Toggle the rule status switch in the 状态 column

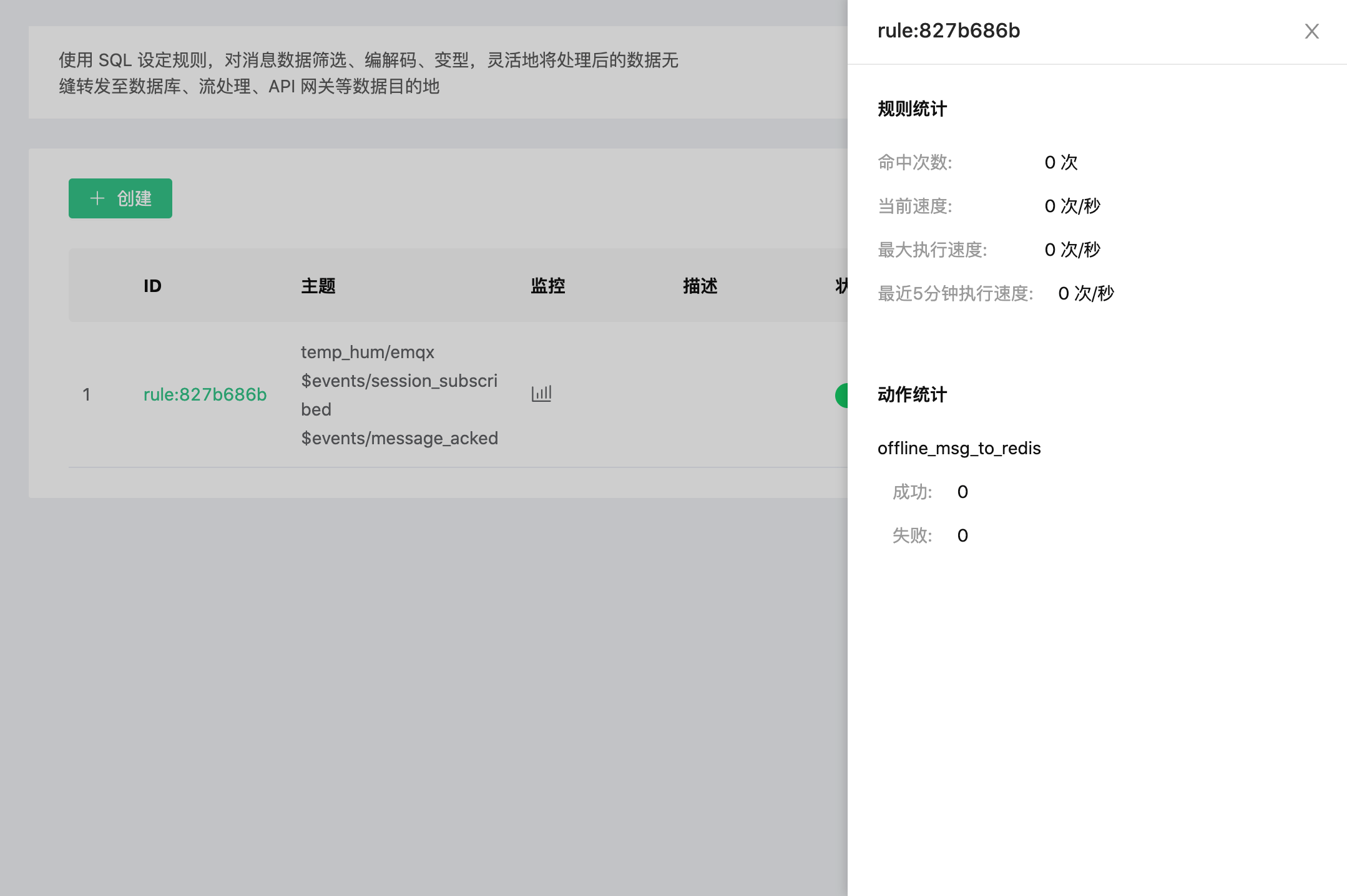[x=843, y=394]
